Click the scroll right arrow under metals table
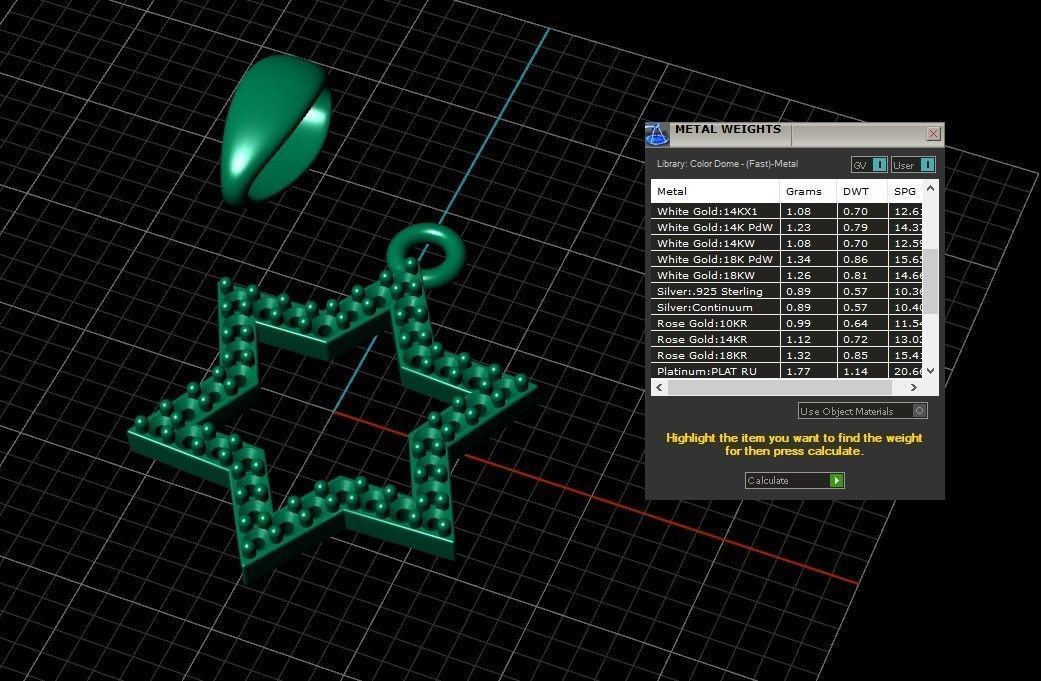The height and width of the screenshot is (681, 1041). point(914,388)
